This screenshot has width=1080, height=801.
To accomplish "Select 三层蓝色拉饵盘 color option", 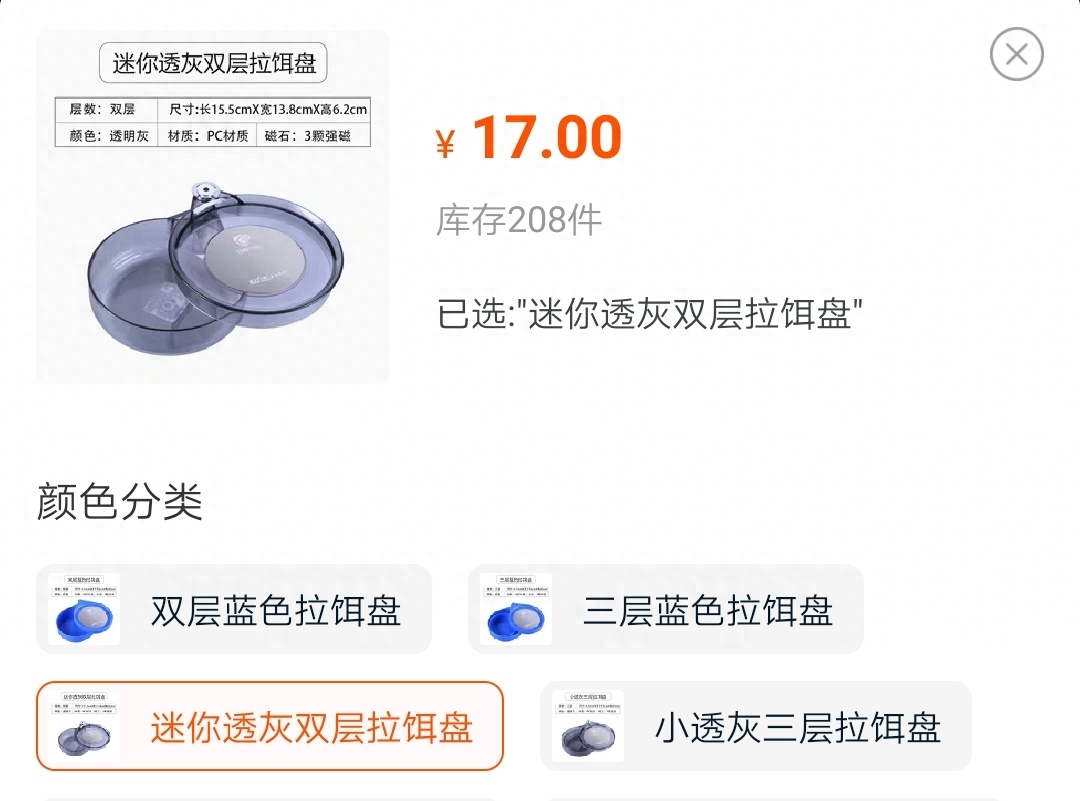I will (x=665, y=609).
